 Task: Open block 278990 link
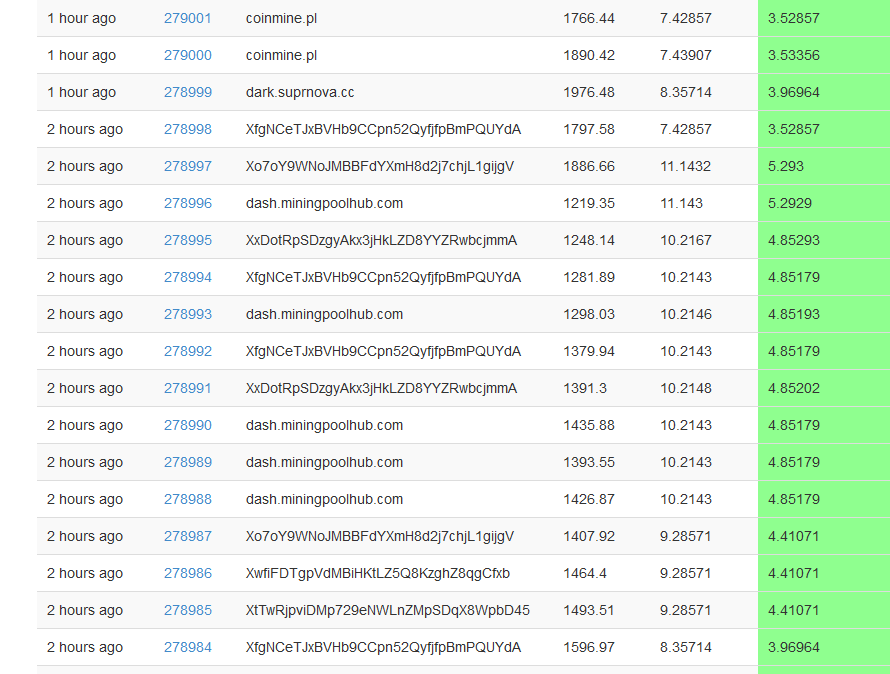(187, 425)
